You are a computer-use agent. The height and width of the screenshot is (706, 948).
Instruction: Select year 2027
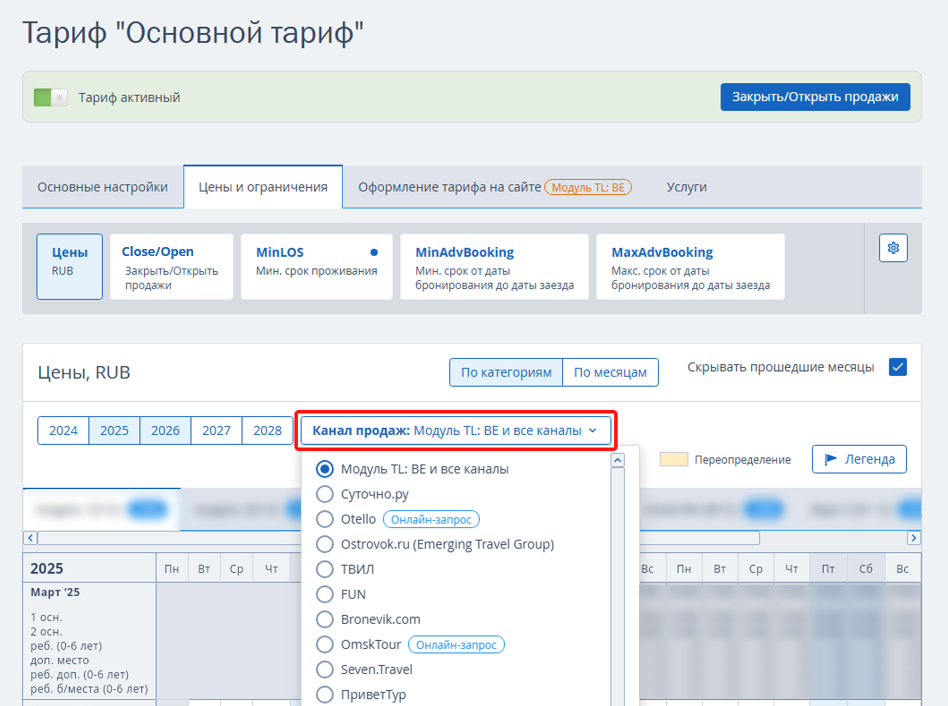point(216,430)
